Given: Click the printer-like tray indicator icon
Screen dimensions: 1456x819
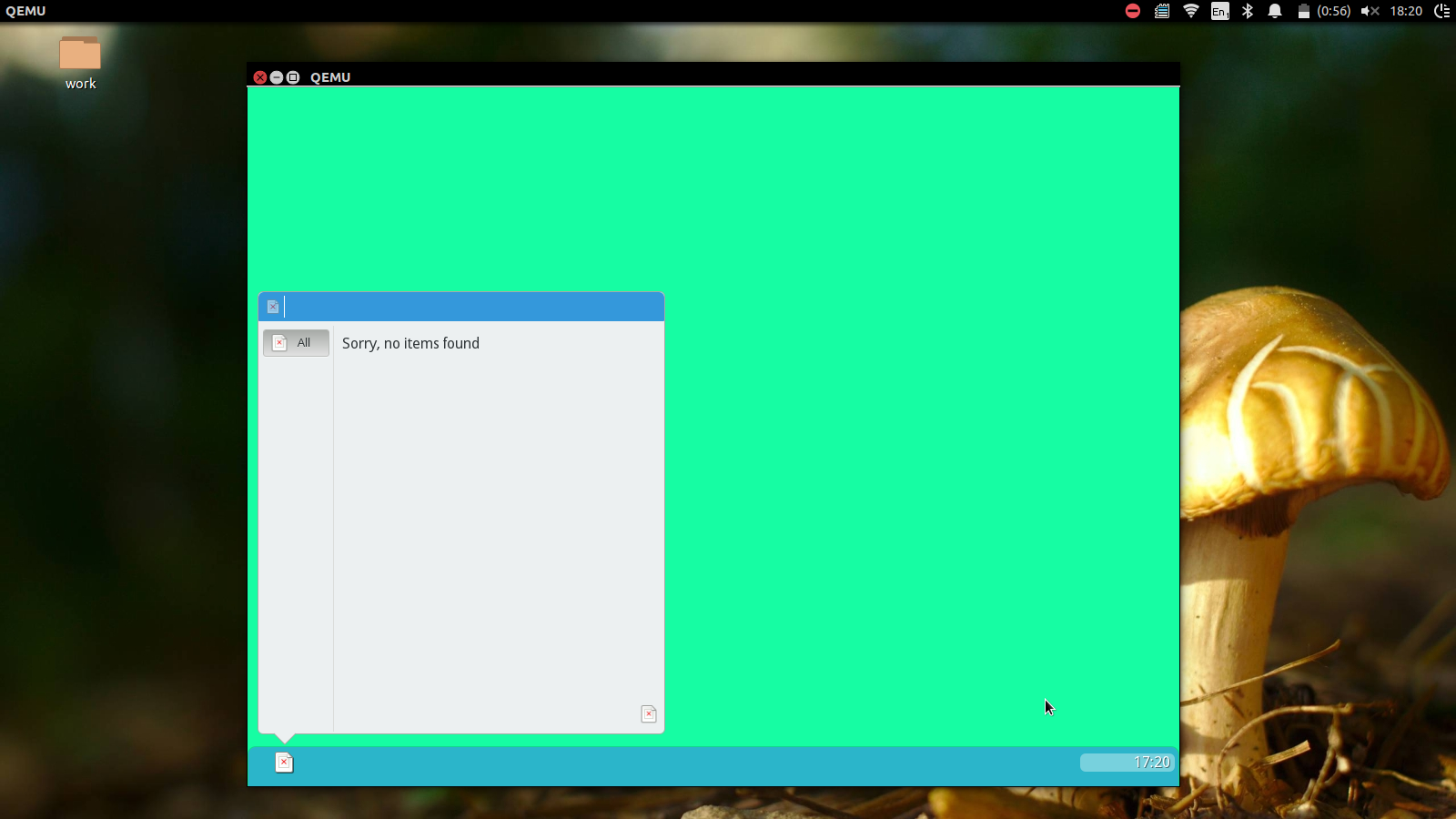Looking at the screenshot, I should 1162,11.
